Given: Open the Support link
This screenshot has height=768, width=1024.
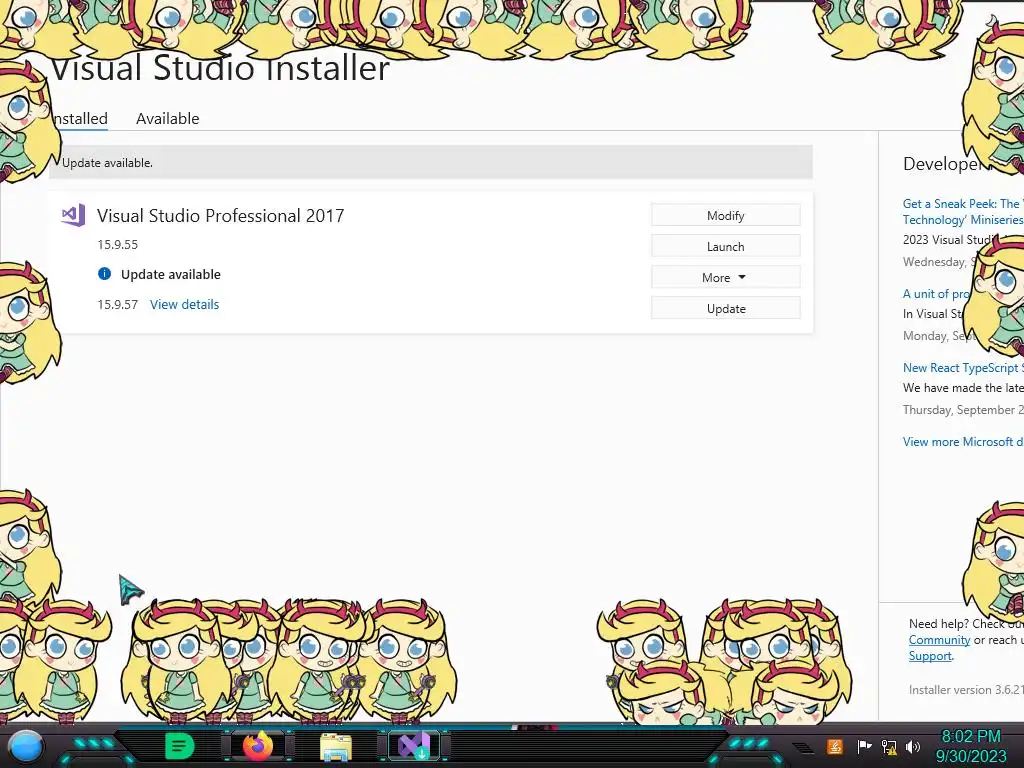Looking at the screenshot, I should (x=930, y=656).
